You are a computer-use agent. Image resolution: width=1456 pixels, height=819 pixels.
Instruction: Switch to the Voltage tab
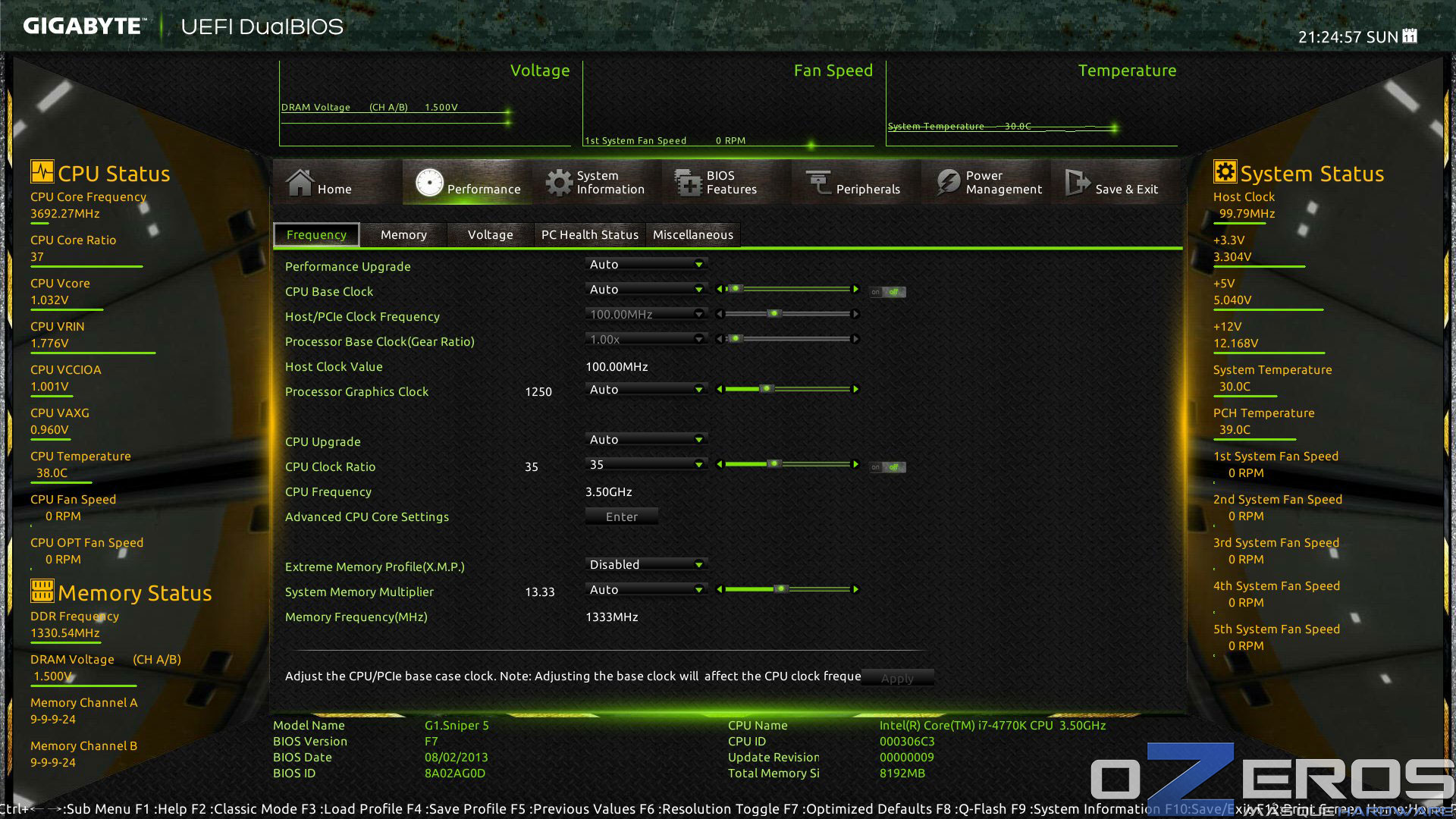490,235
